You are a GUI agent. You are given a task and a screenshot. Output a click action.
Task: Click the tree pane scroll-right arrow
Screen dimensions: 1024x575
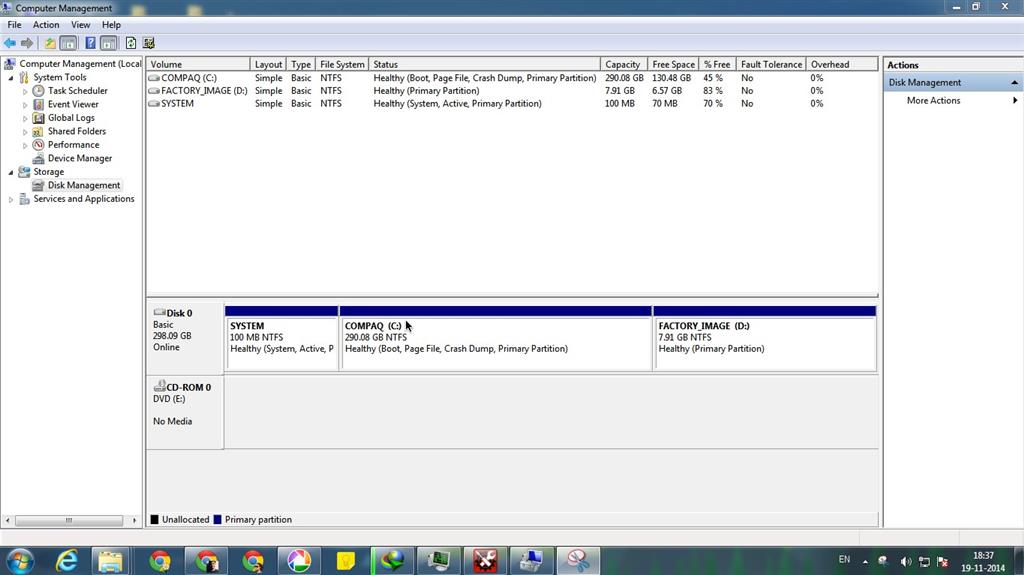click(135, 520)
